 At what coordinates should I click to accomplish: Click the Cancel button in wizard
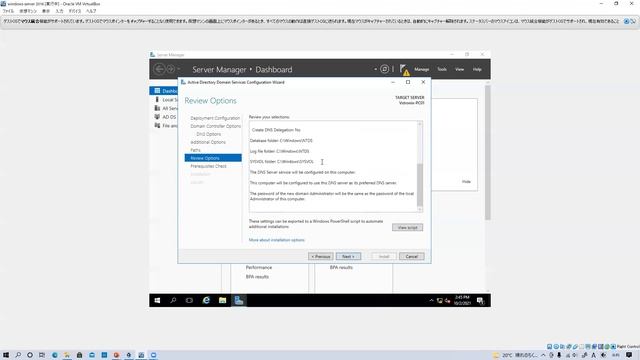pos(411,256)
